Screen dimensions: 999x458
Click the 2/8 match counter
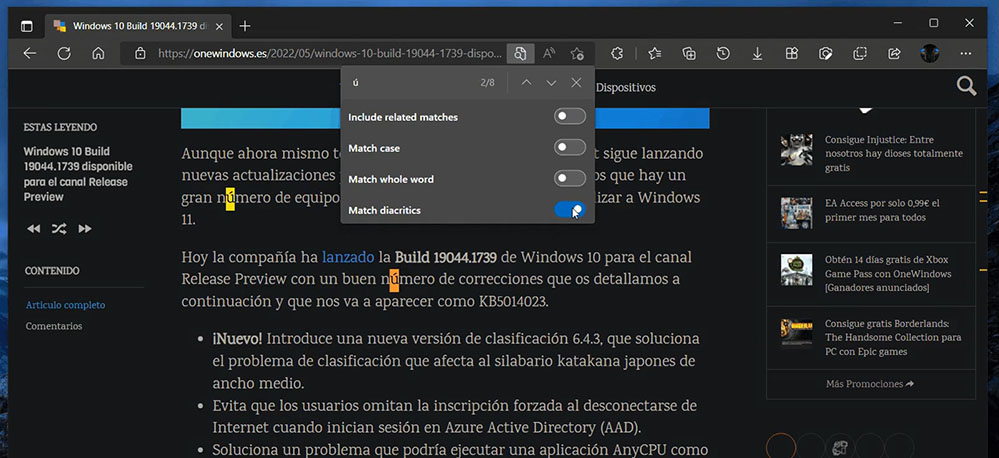pos(487,83)
